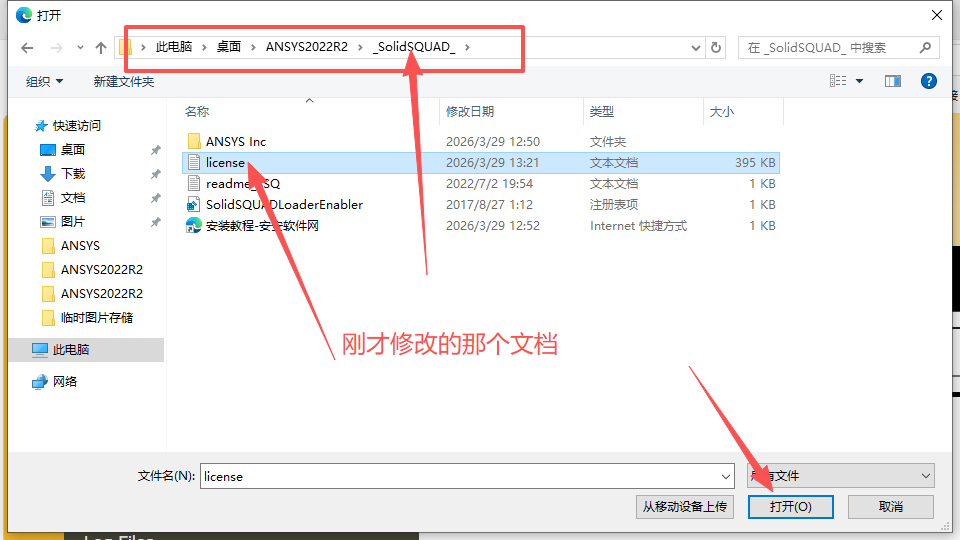
Task: Open address bar history dropdown
Action: point(696,48)
